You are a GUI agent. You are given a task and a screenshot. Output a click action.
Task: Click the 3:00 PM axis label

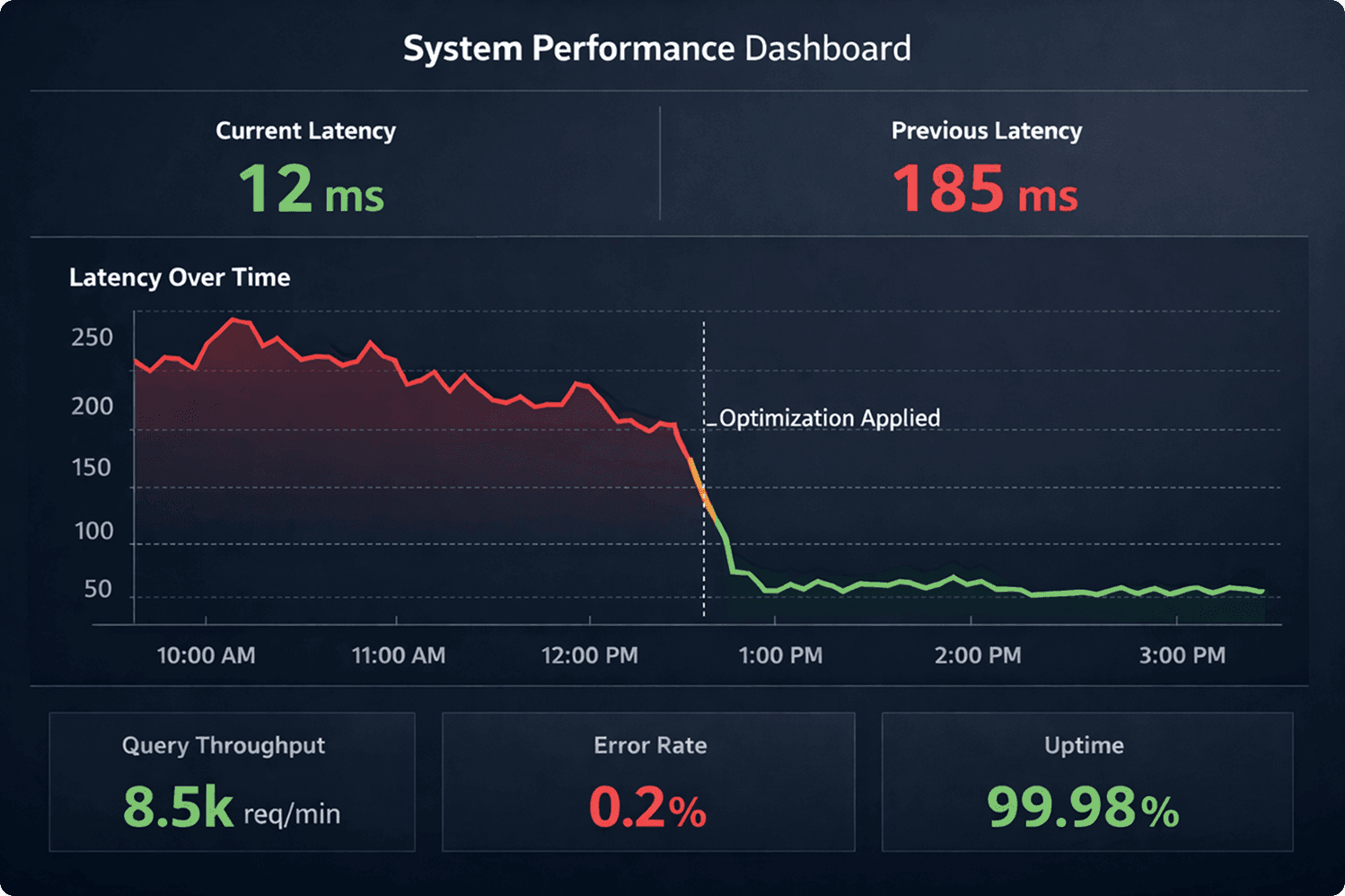click(x=1182, y=655)
